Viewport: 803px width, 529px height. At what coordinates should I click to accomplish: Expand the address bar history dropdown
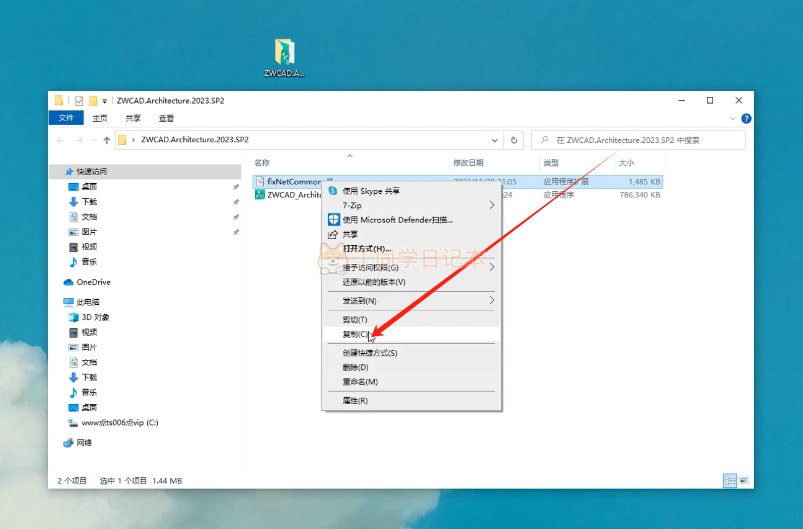click(494, 140)
